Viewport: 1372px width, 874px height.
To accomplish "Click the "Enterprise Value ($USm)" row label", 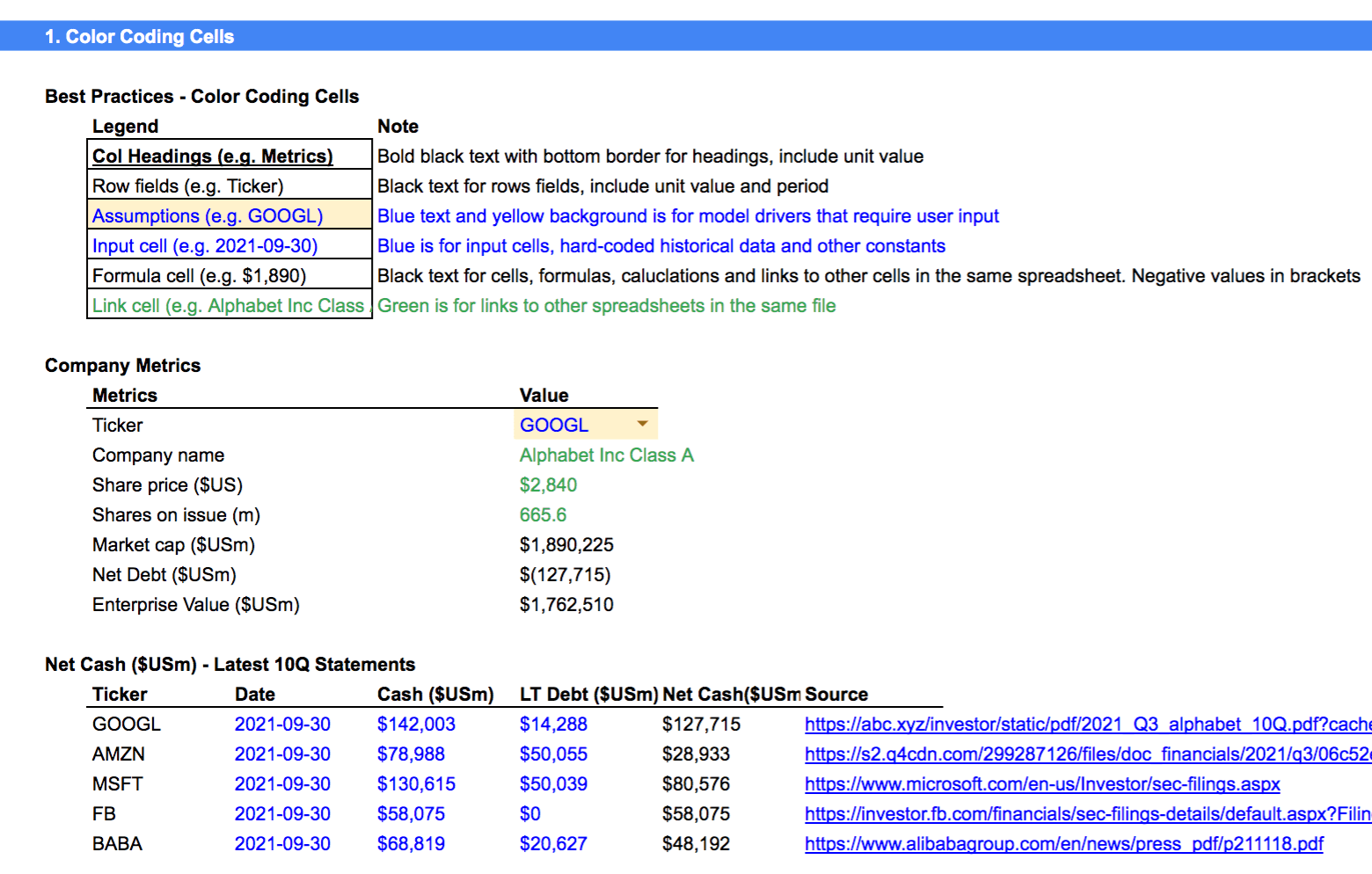I will tap(196, 605).
